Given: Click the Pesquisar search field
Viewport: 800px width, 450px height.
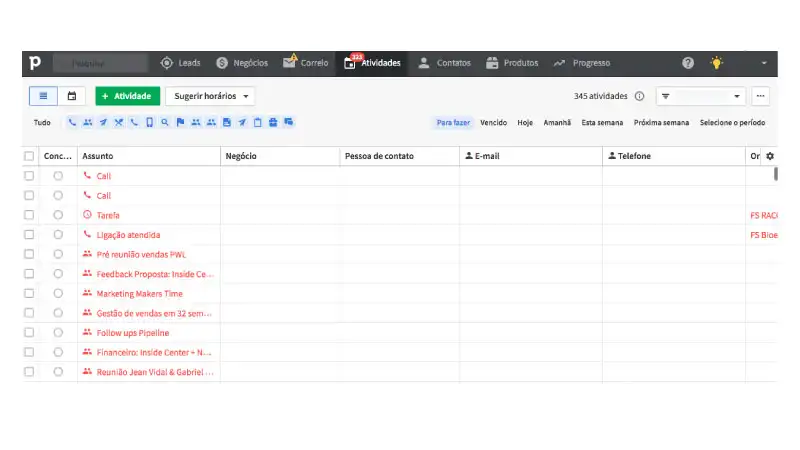Looking at the screenshot, I should click(x=100, y=63).
